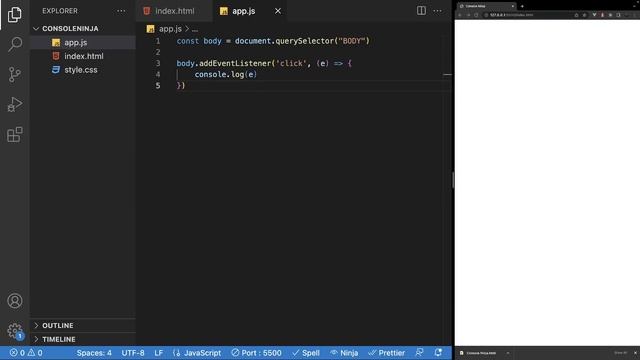Viewport: 640px width, 360px height.
Task: Toggle the Spell checker status item
Action: point(306,353)
